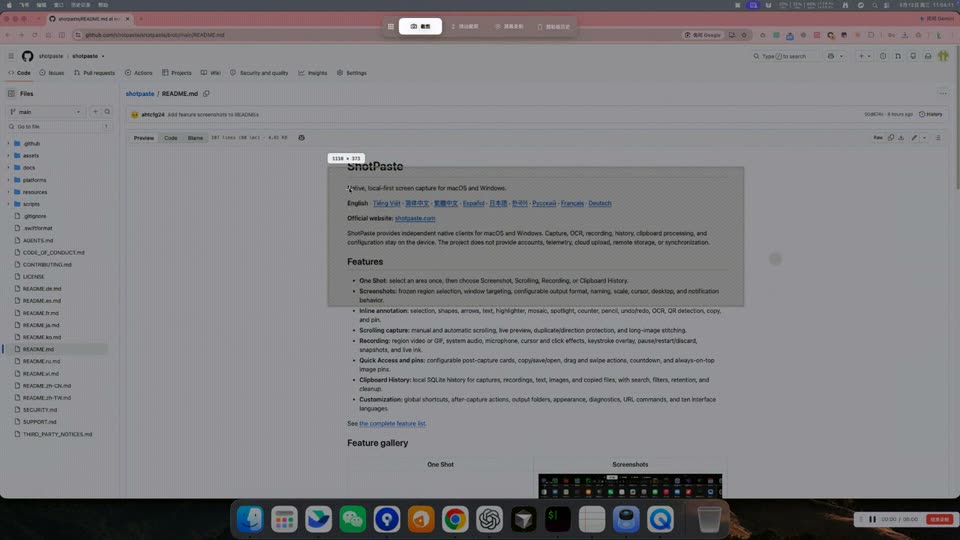Edit README.md with the pencil icon
Image resolution: width=960 pixels, height=540 pixels.
click(x=914, y=138)
